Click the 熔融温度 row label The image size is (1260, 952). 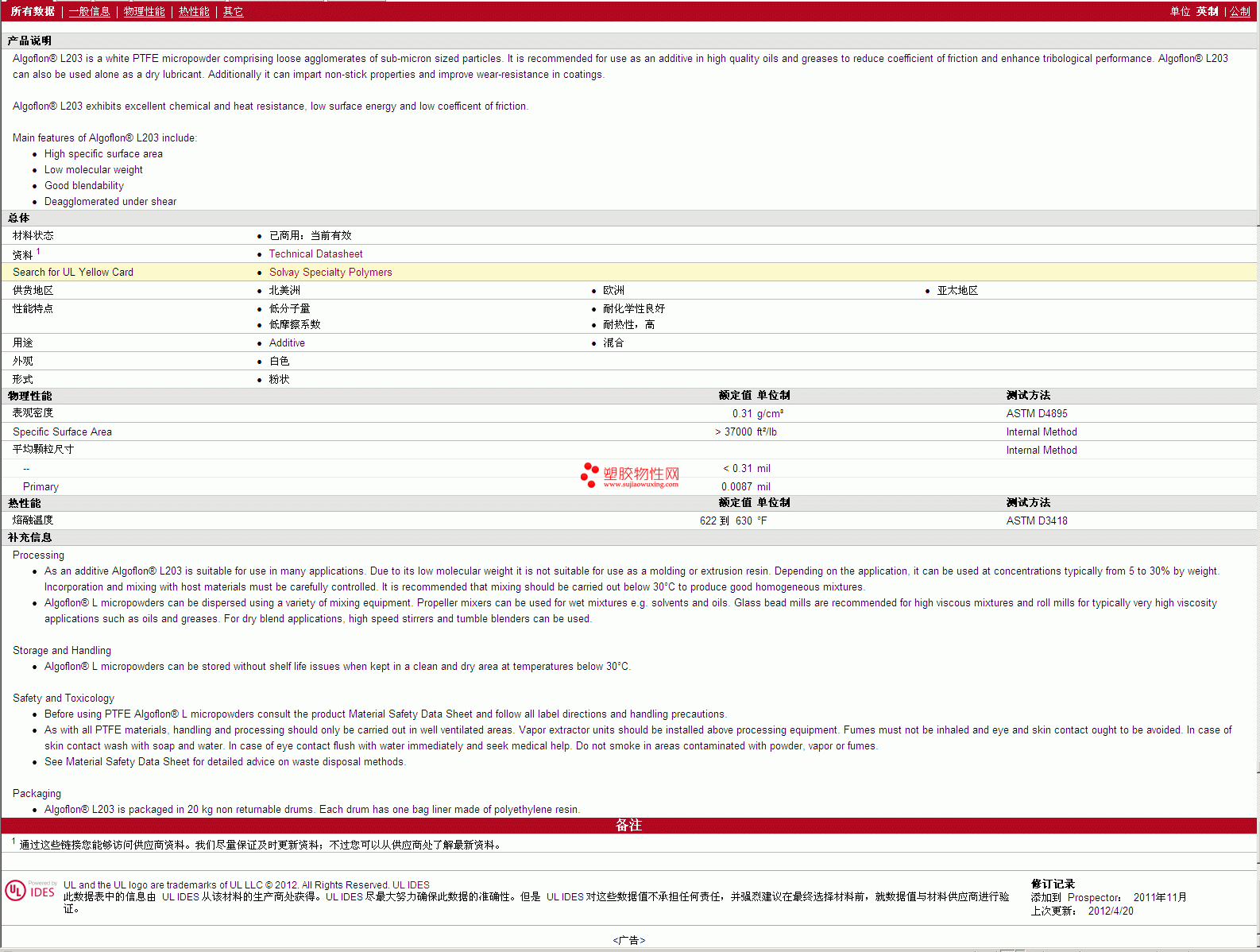33,520
